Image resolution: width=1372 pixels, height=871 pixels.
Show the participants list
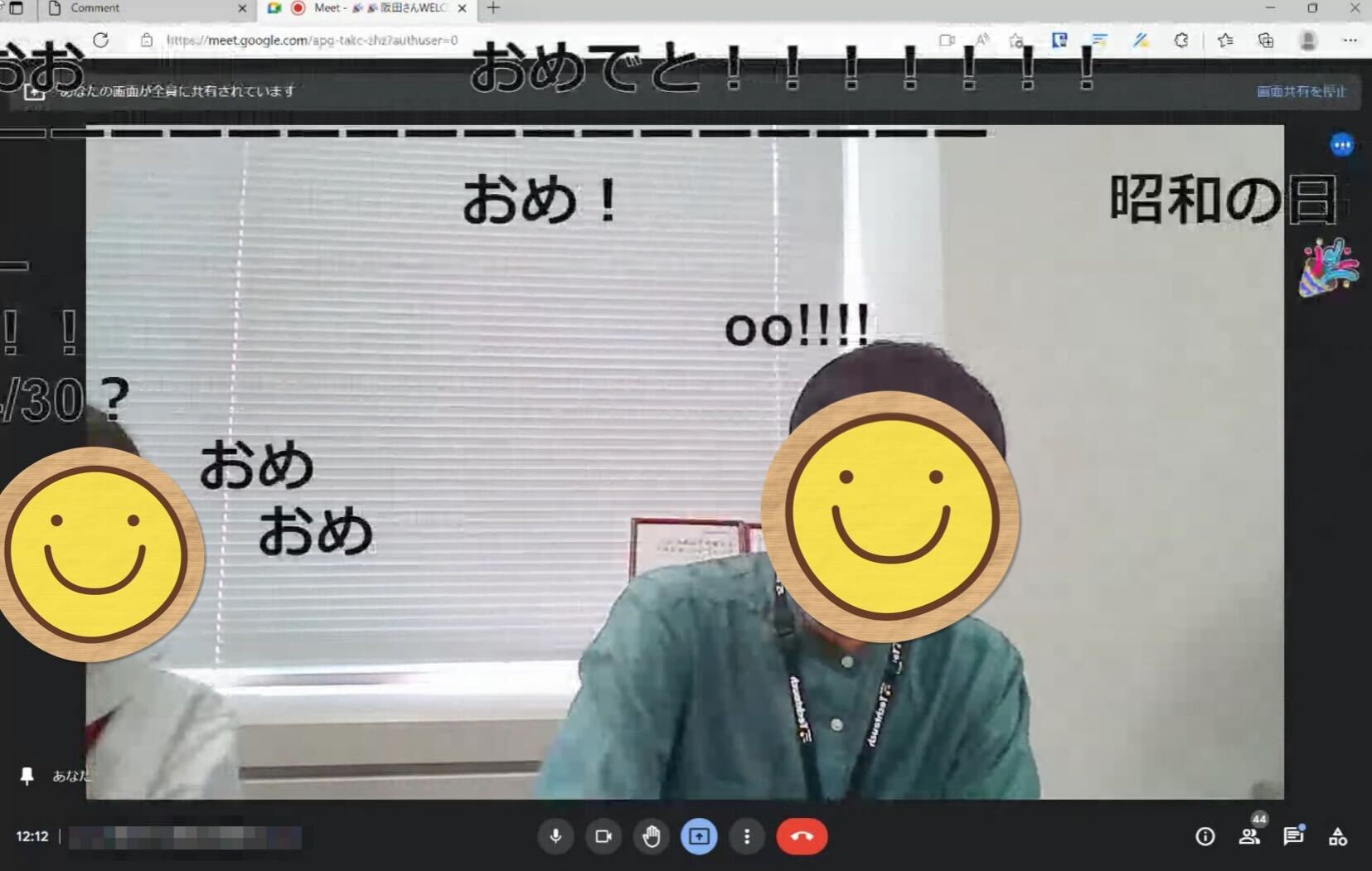coord(1248,836)
